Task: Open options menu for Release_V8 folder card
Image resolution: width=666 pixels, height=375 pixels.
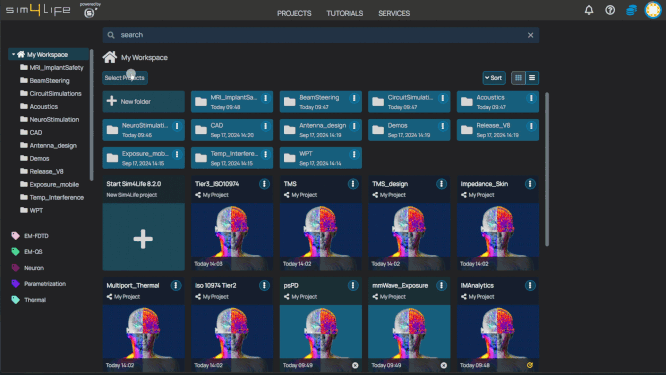Action: (x=531, y=126)
